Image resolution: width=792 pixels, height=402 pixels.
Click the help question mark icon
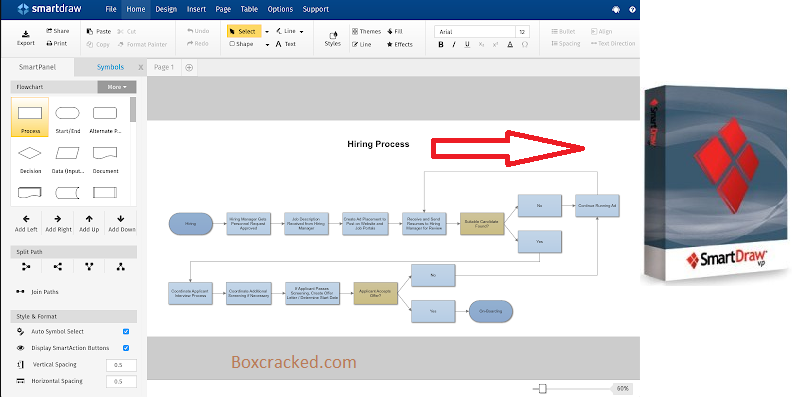pos(632,9)
